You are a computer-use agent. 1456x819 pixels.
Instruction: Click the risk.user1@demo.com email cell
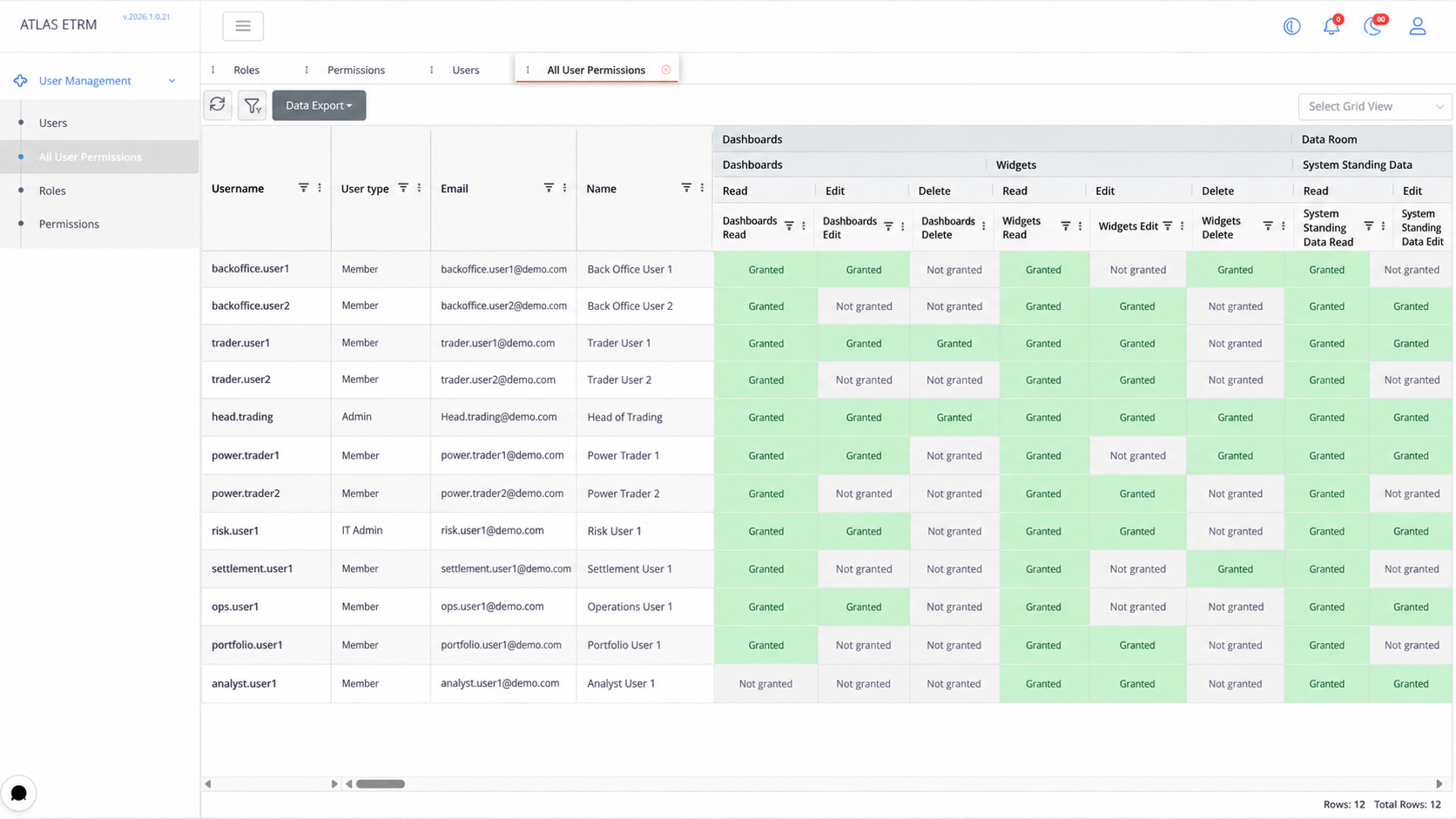point(503,530)
